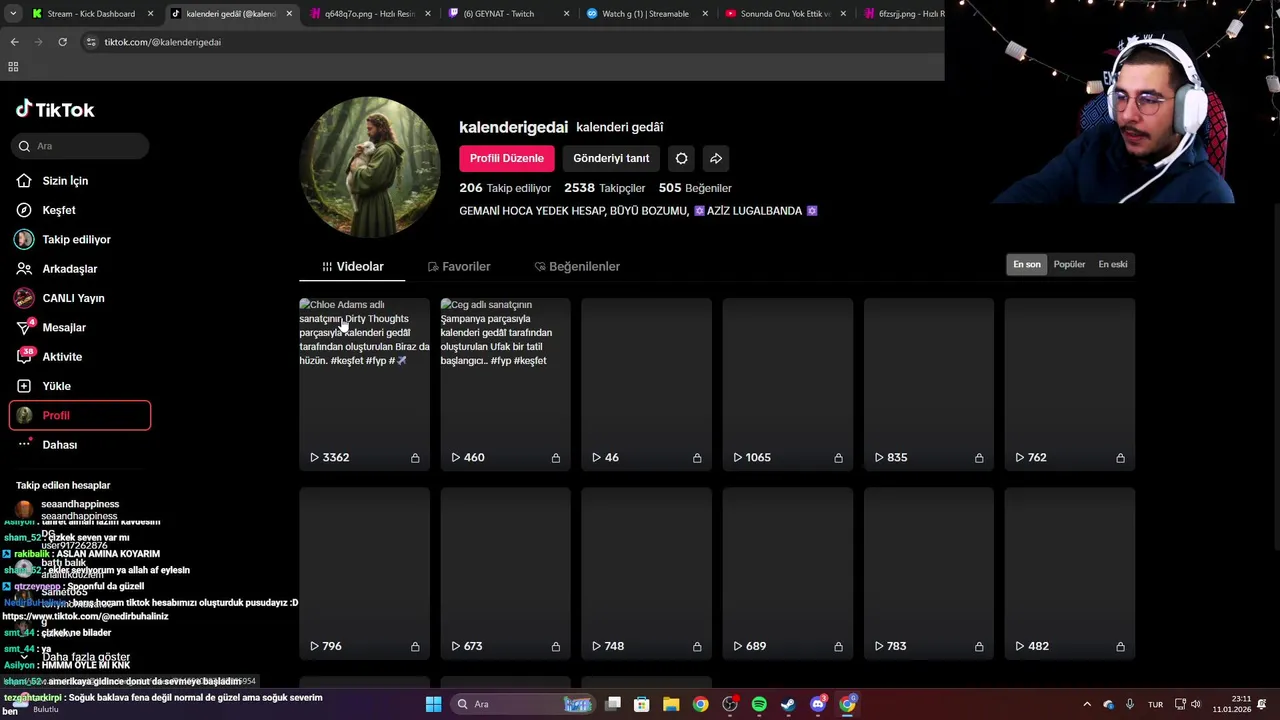The height and width of the screenshot is (720, 1280).
Task: Switch to the Favoriler tab
Action: coord(459,267)
